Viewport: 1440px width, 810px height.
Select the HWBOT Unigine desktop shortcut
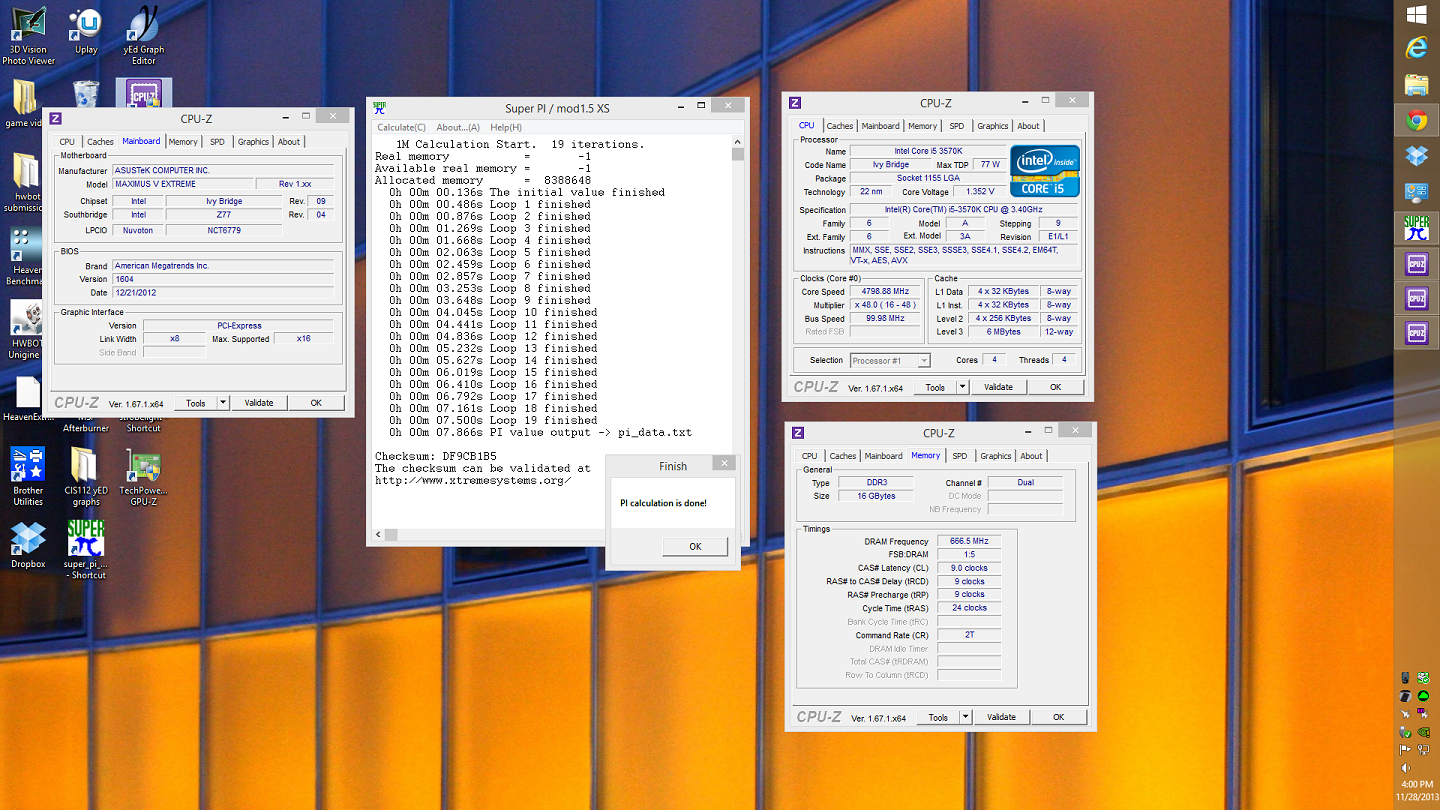pos(24,331)
